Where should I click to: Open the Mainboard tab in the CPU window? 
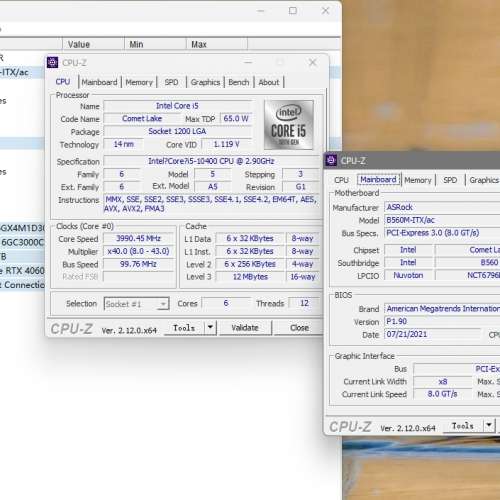tap(99, 82)
